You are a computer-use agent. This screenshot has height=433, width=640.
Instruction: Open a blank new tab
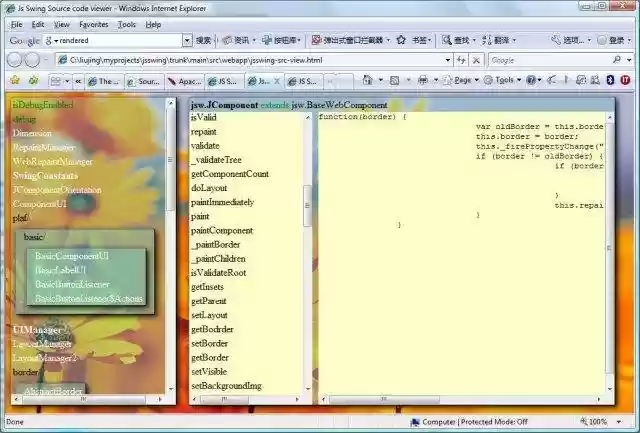338,81
